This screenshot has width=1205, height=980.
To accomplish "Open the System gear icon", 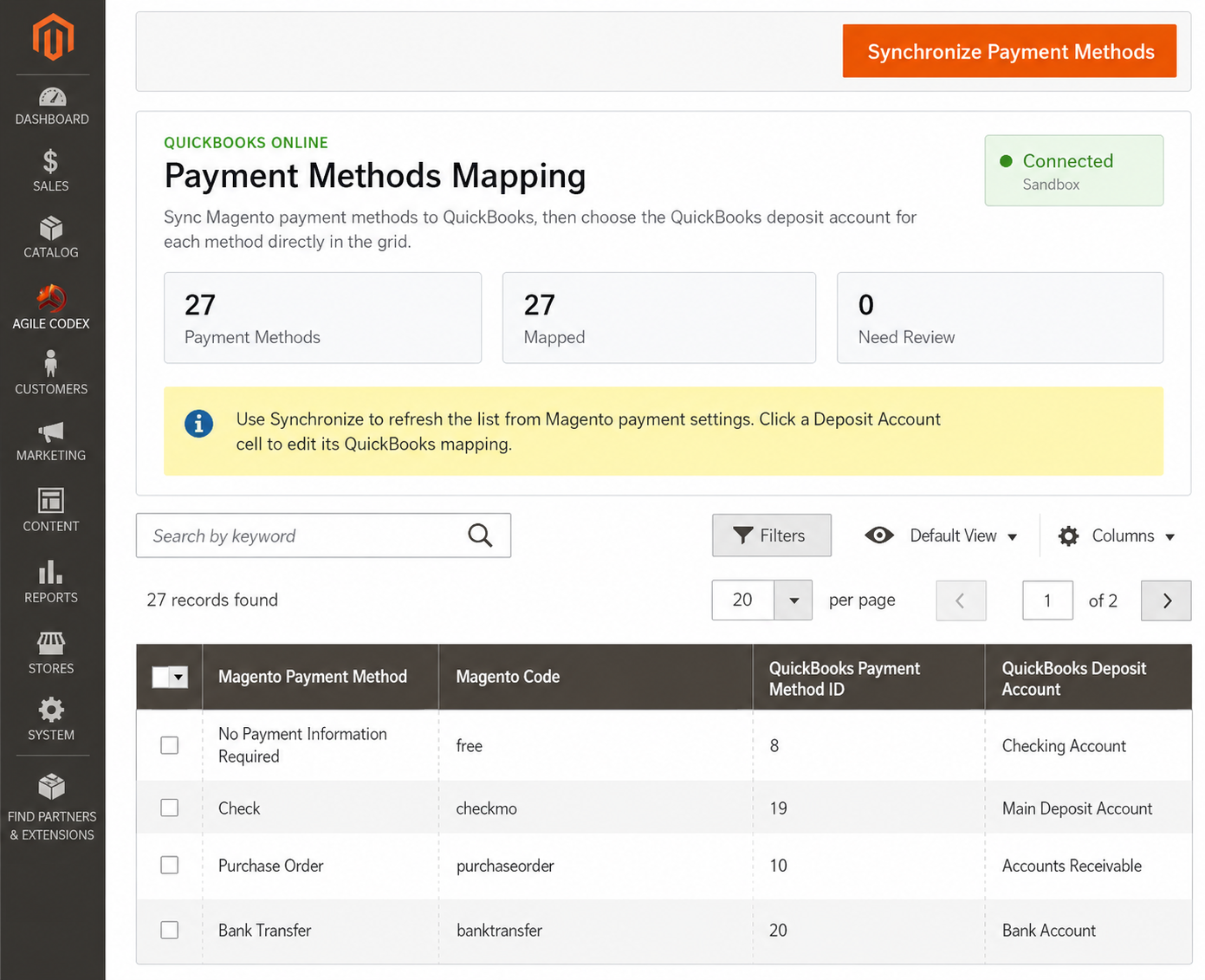I will coord(51,710).
